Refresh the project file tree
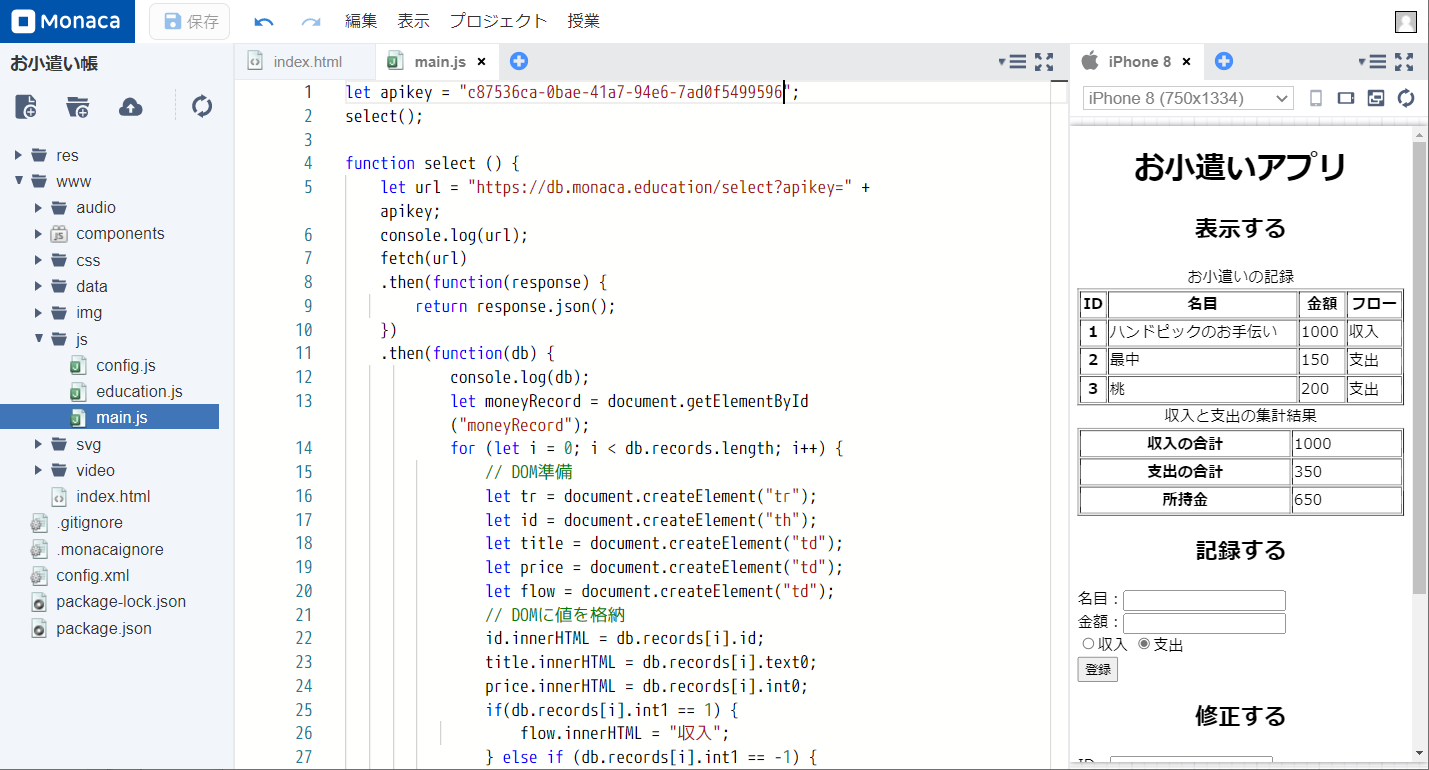 (202, 106)
